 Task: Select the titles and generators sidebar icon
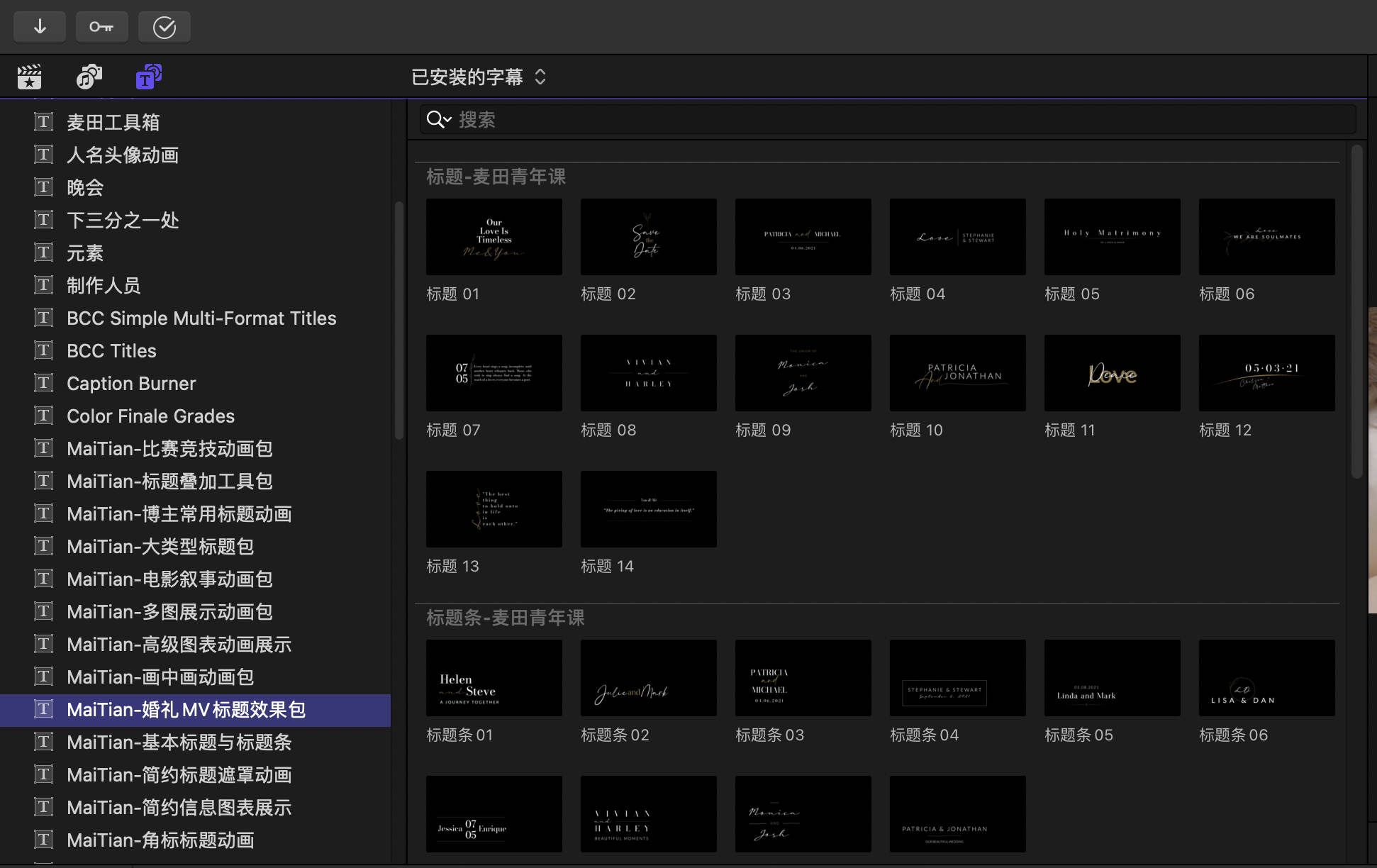tap(149, 77)
